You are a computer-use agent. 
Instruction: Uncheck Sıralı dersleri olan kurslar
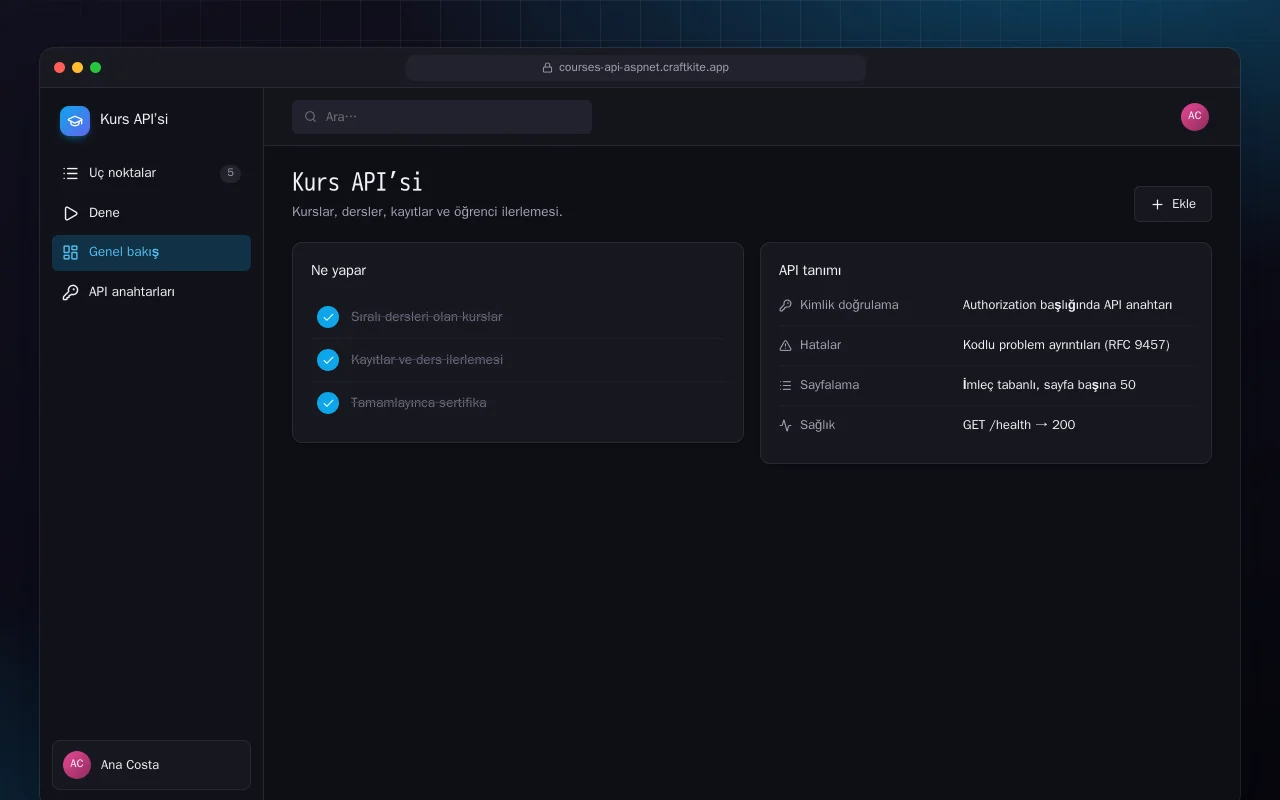click(328, 317)
